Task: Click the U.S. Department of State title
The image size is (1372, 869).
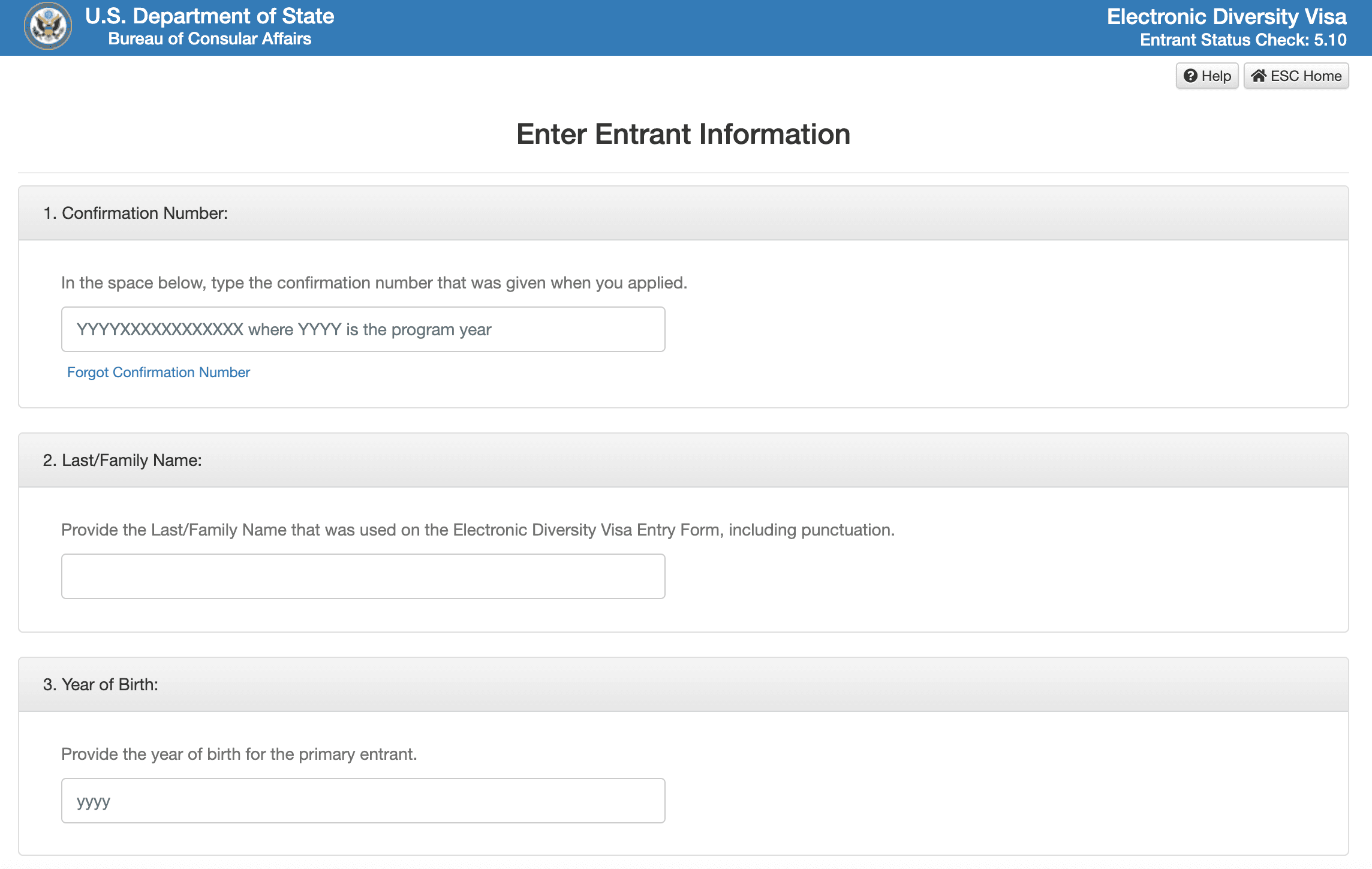Action: pyautogui.click(x=209, y=16)
